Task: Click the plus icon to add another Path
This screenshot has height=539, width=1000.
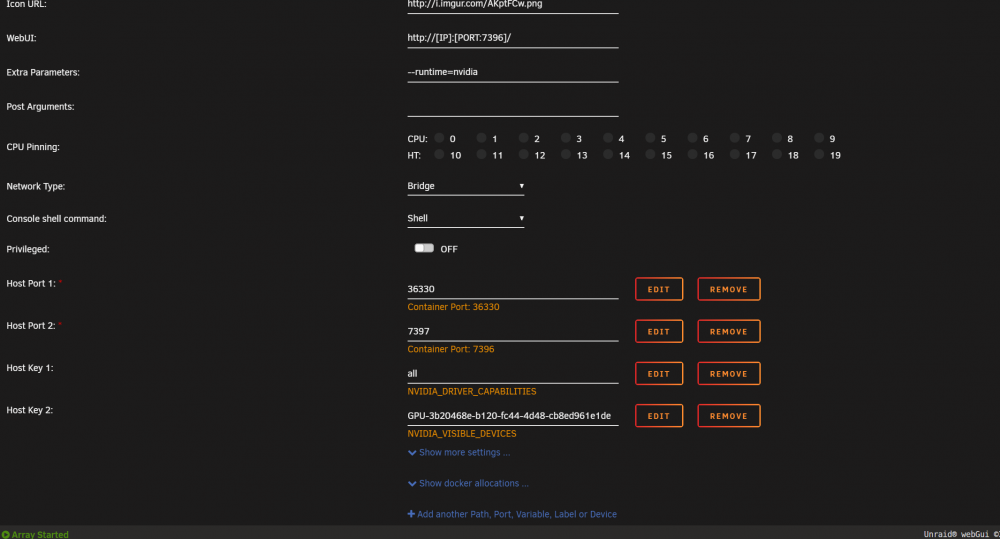Action: pyautogui.click(x=411, y=514)
